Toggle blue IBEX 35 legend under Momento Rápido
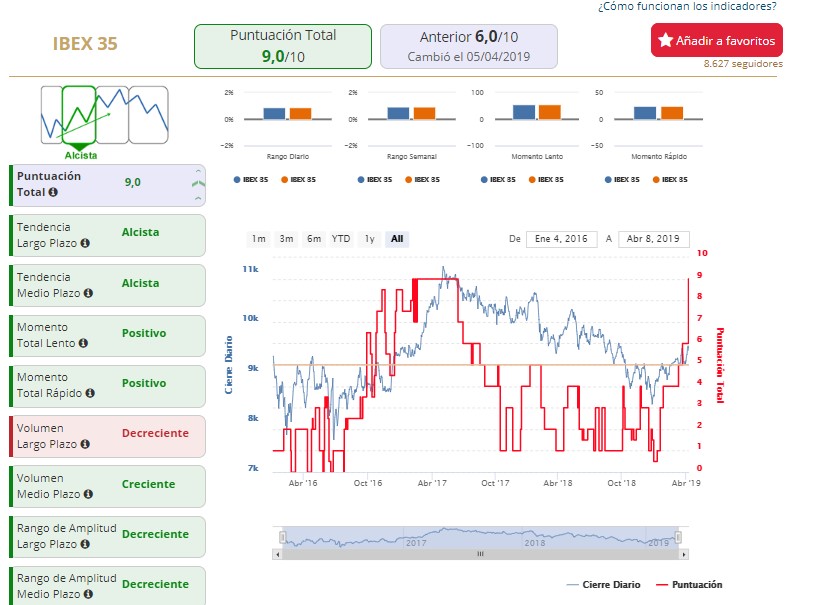Image resolution: width=828 pixels, height=605 pixels. [622, 179]
